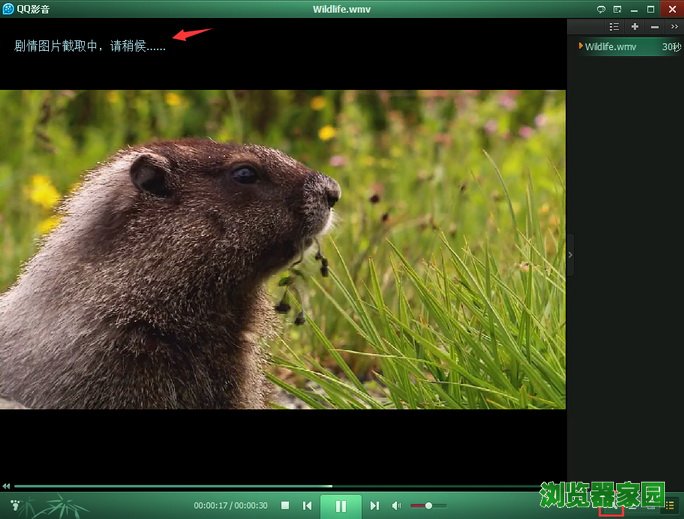Remove item from playlist with minus icon
The height and width of the screenshot is (519, 684).
point(654,27)
